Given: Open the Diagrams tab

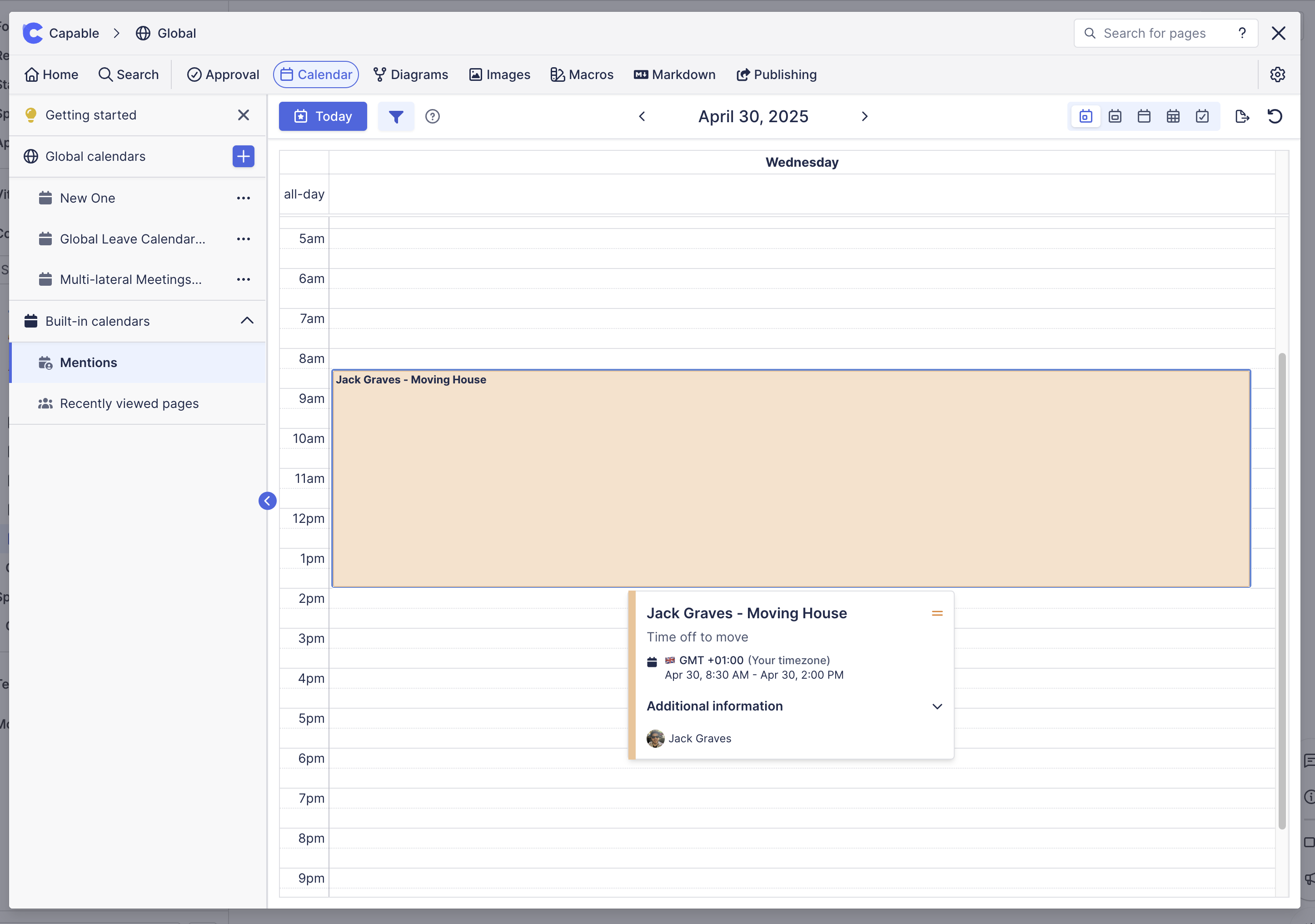Looking at the screenshot, I should pyautogui.click(x=411, y=75).
